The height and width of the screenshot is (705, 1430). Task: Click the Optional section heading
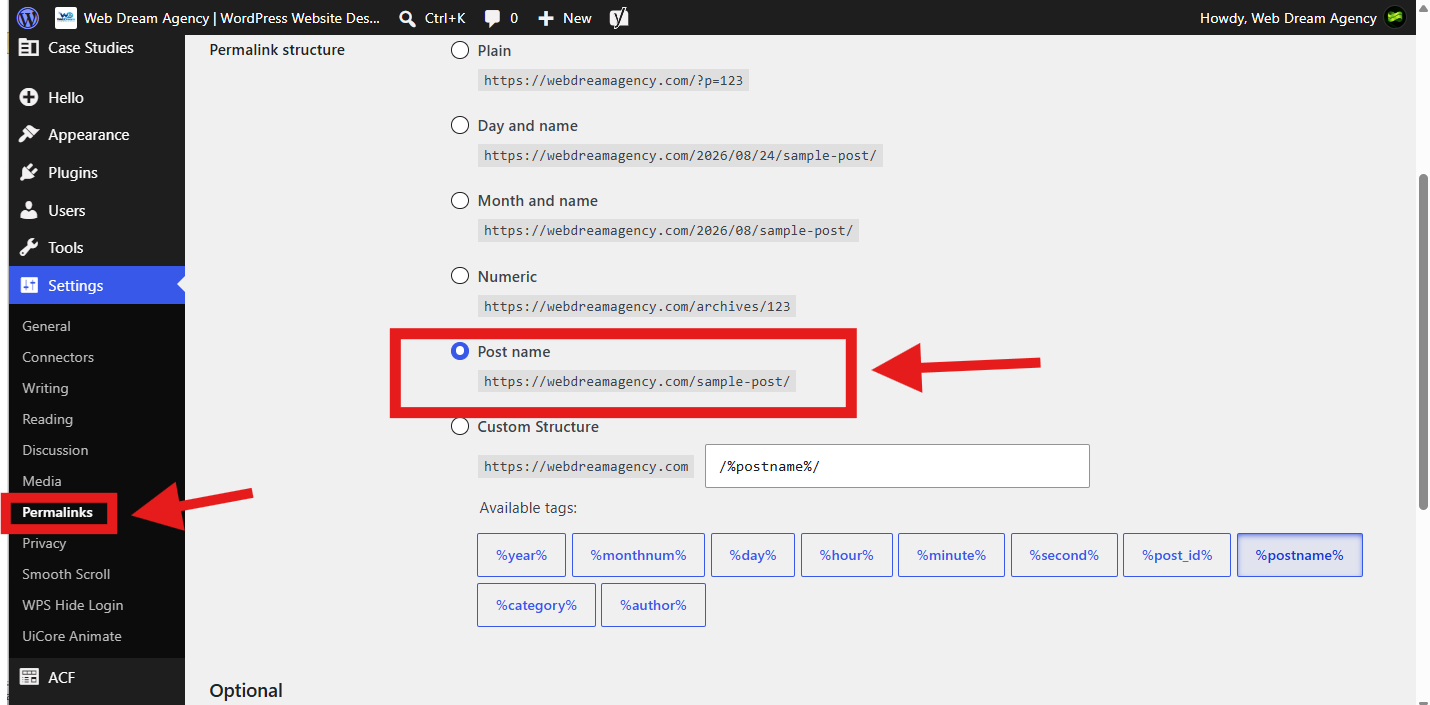246,690
